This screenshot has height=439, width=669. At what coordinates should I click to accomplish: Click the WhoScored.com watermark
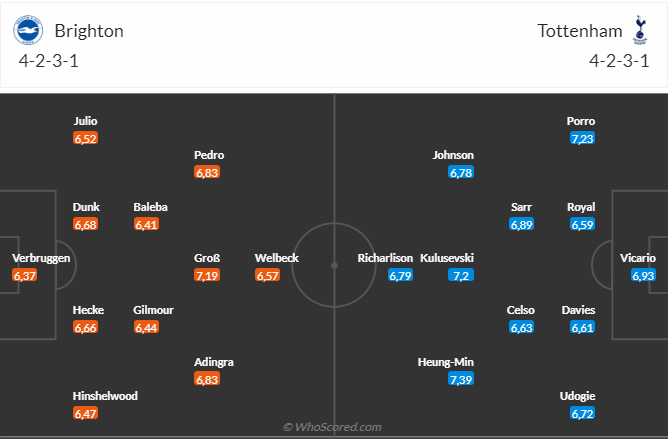click(332, 427)
